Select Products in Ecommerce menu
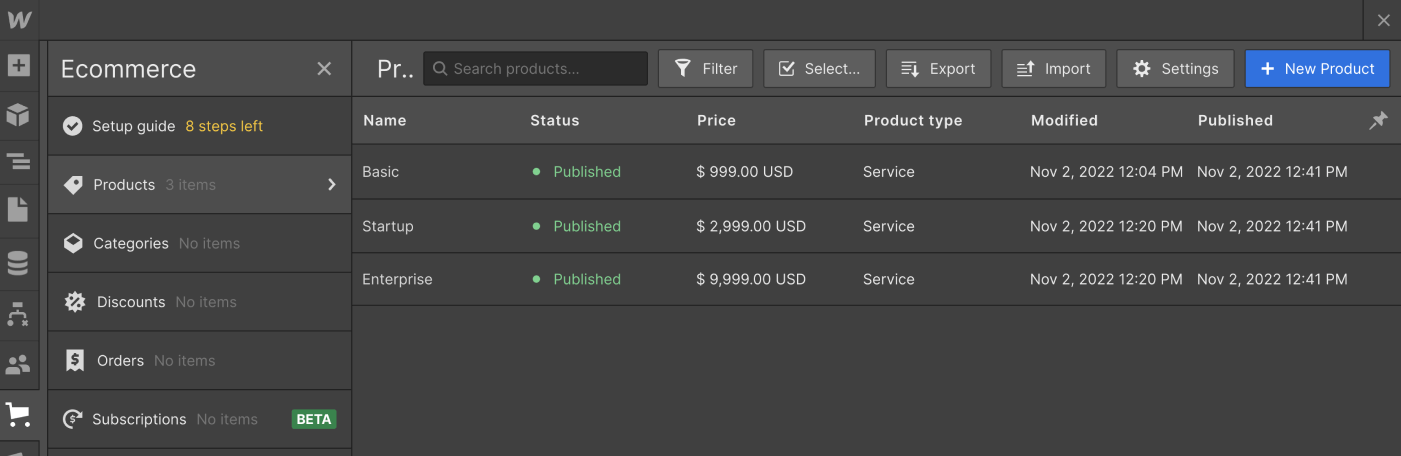The image size is (1401, 456). point(200,184)
